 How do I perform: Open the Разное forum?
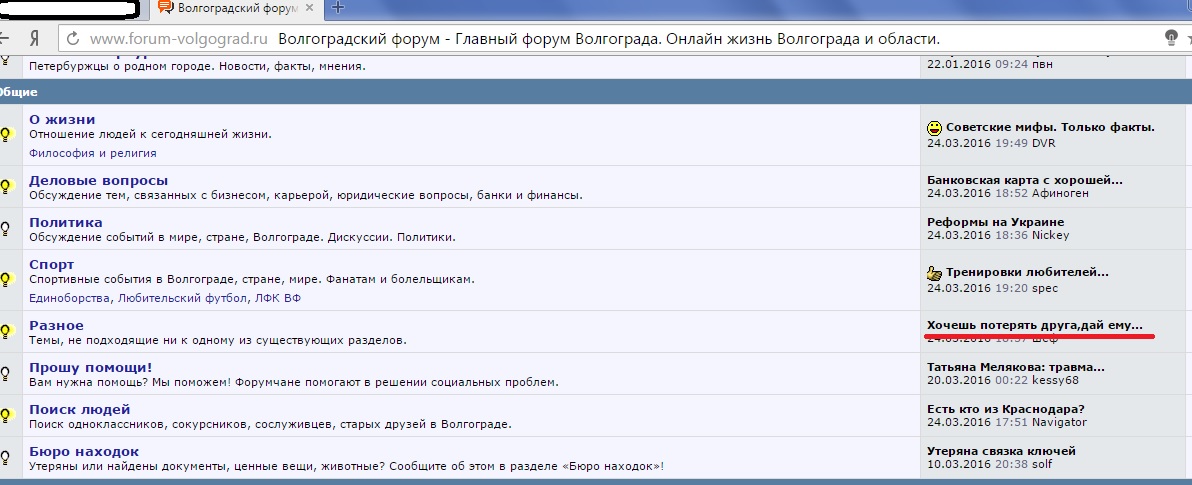[56, 325]
